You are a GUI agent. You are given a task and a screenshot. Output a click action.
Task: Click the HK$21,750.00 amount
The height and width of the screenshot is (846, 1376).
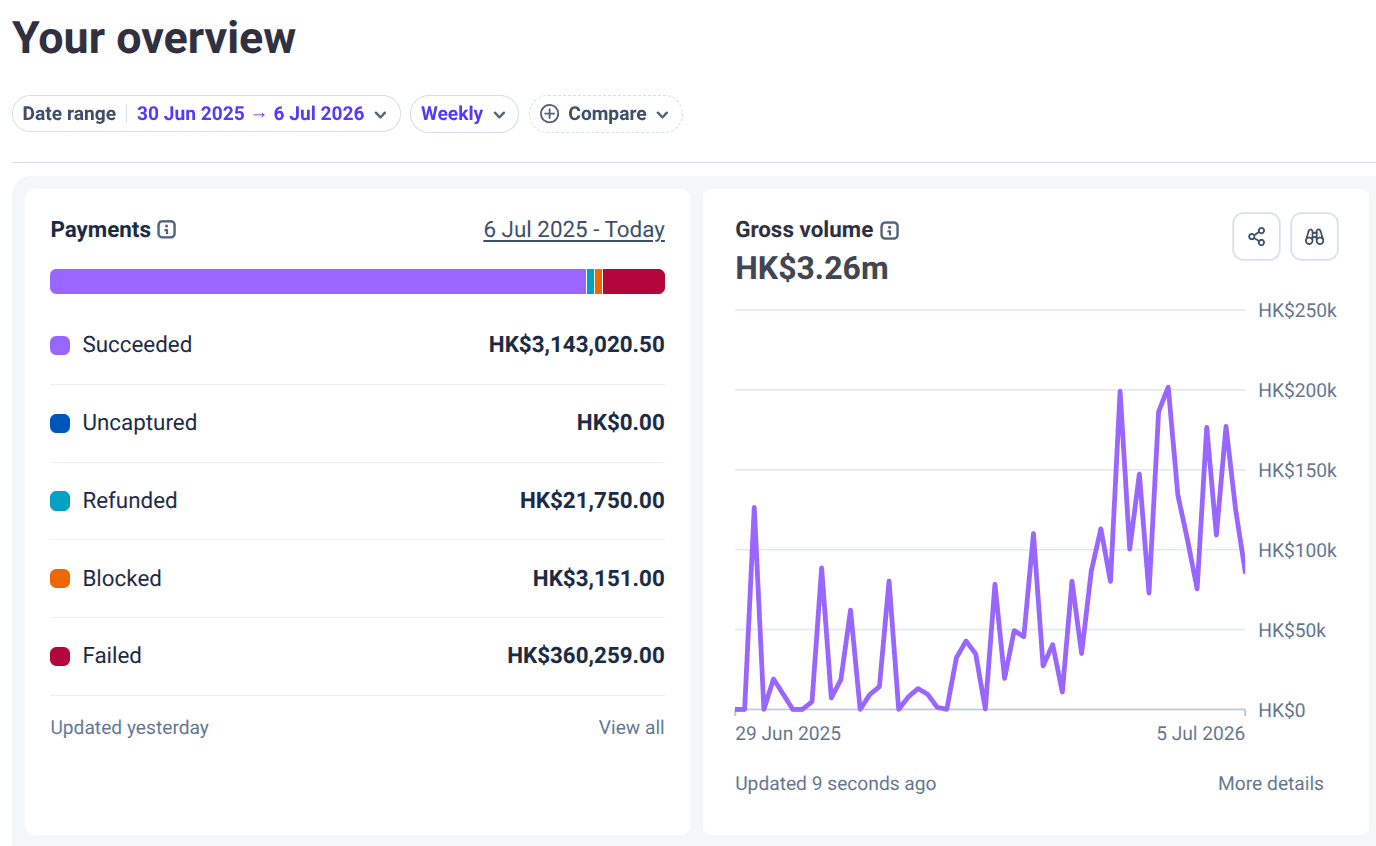coord(592,501)
